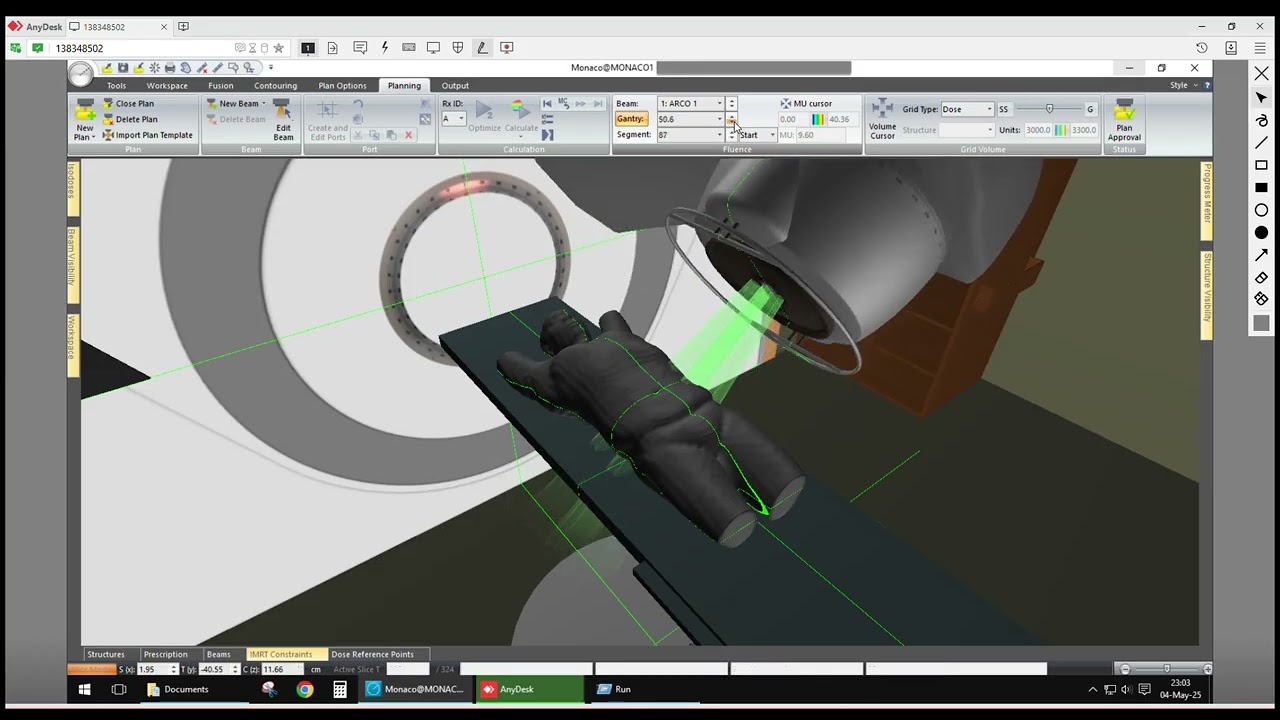The width and height of the screenshot is (1280, 720).
Task: Select the whiteboard outlined rectangle tool
Action: tap(1261, 165)
